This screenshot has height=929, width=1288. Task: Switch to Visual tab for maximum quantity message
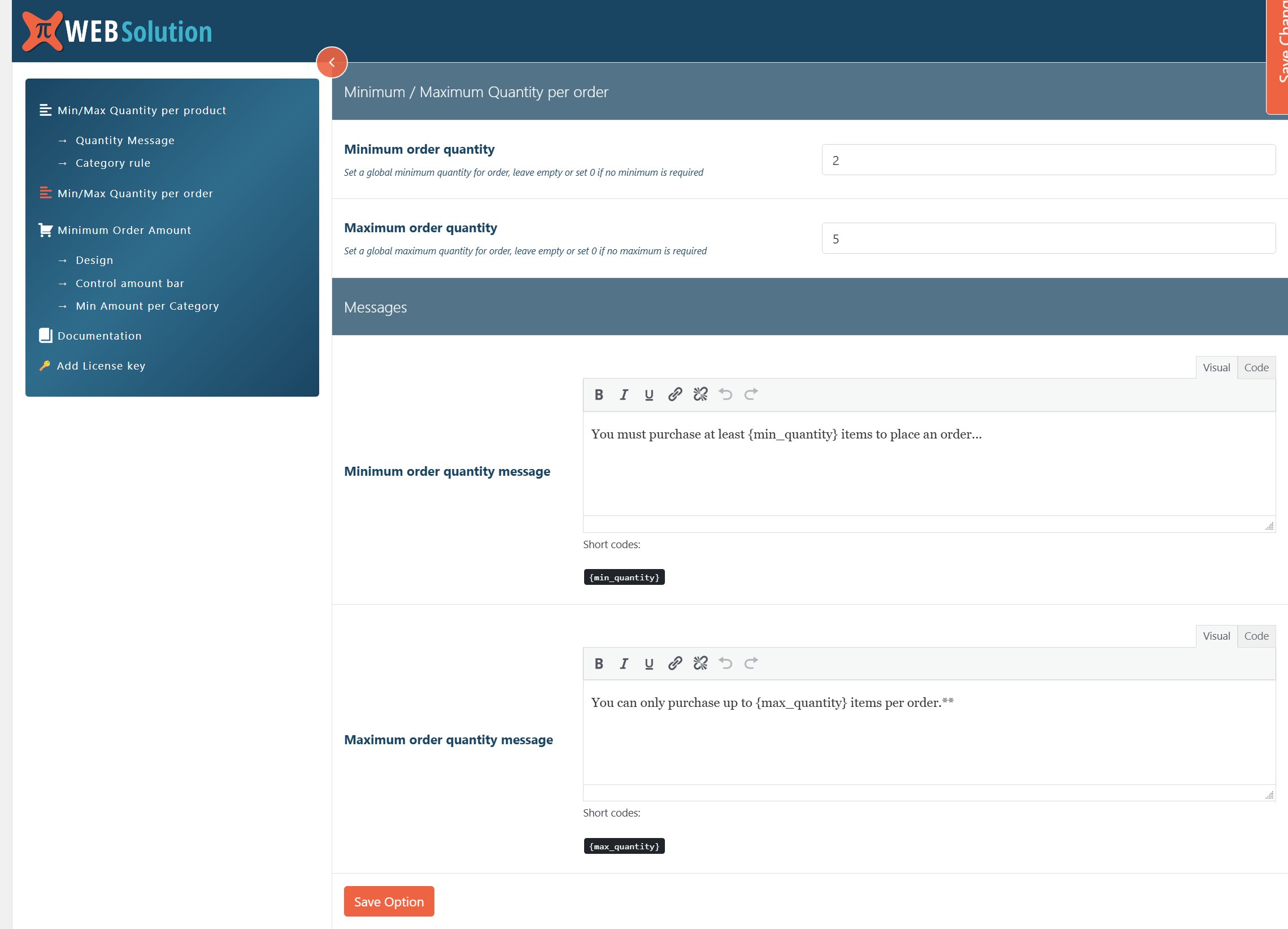pyautogui.click(x=1216, y=636)
